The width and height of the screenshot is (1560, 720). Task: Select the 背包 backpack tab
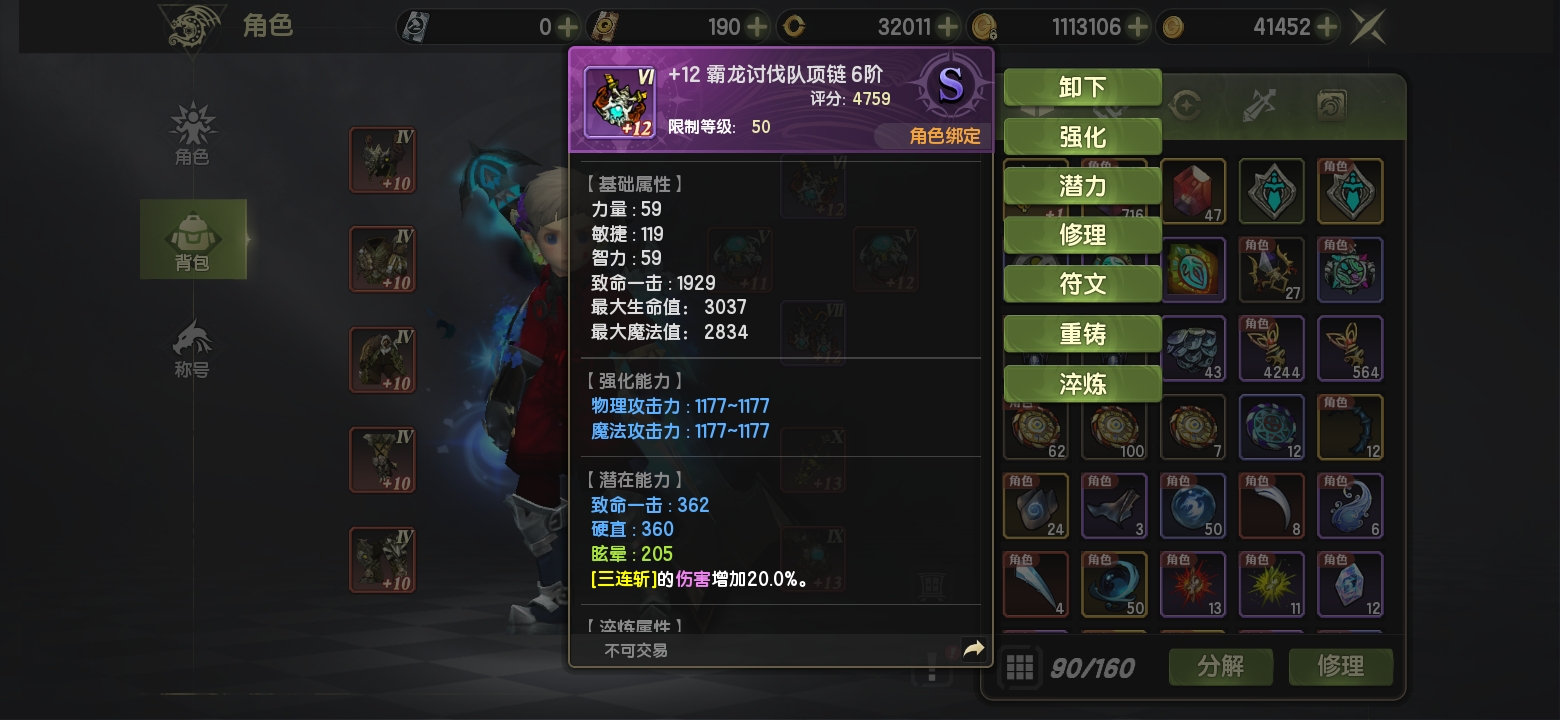click(x=193, y=240)
